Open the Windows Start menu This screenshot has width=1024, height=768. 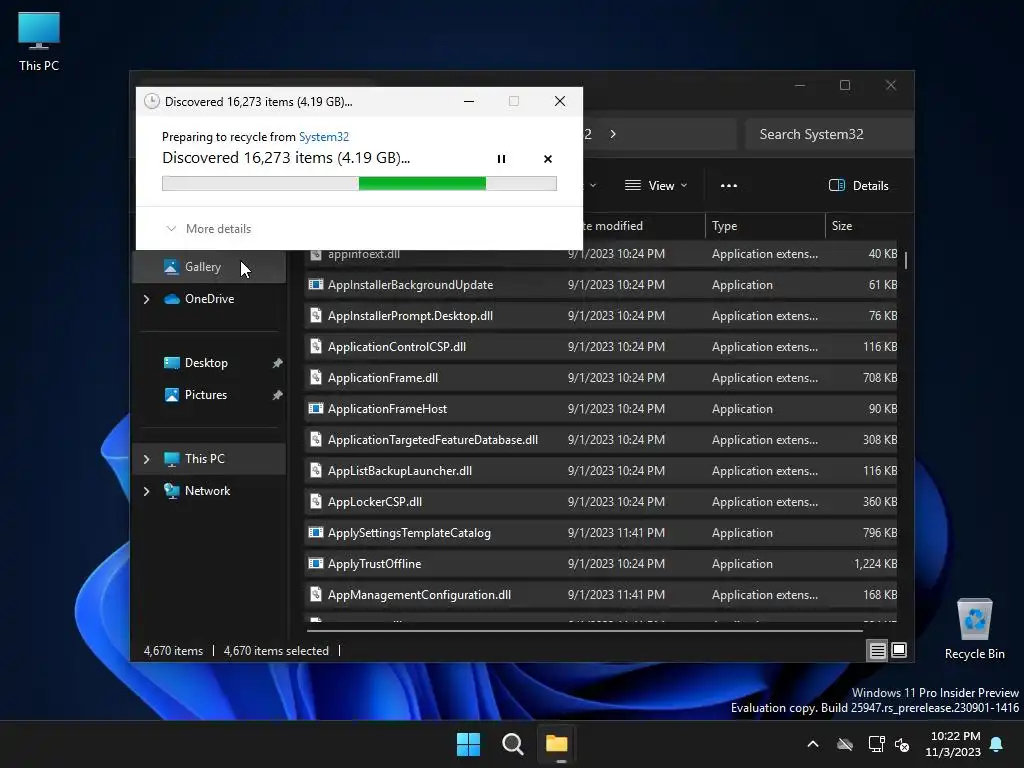(x=468, y=744)
